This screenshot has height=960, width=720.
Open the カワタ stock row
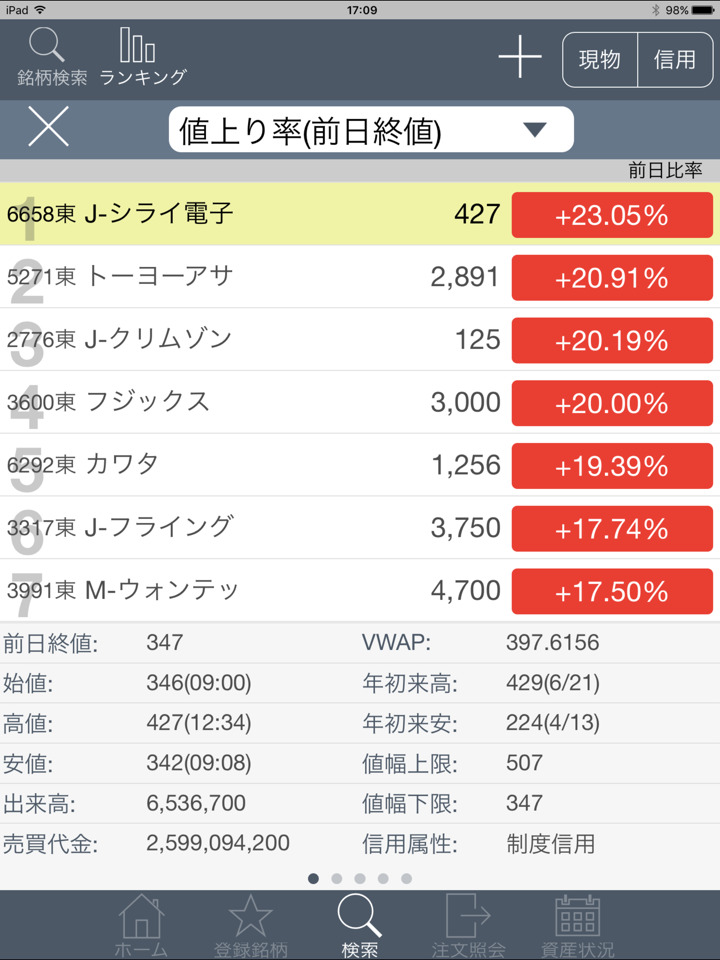pyautogui.click(x=250, y=465)
